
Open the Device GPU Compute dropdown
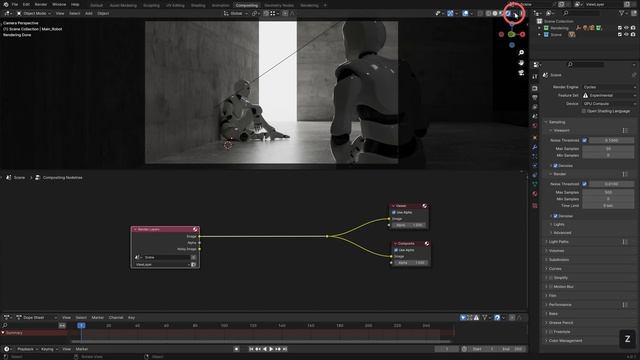pyautogui.click(x=609, y=104)
